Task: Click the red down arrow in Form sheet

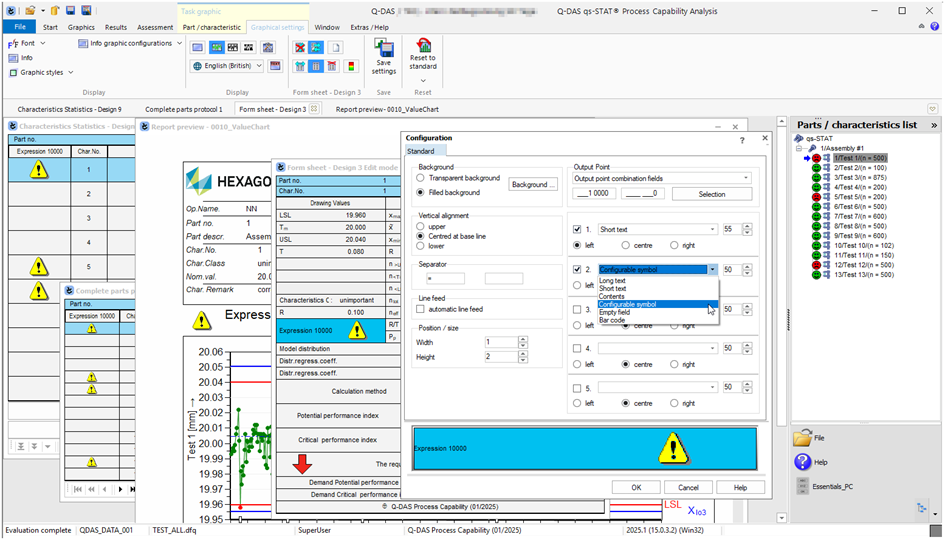Action: 303,463
